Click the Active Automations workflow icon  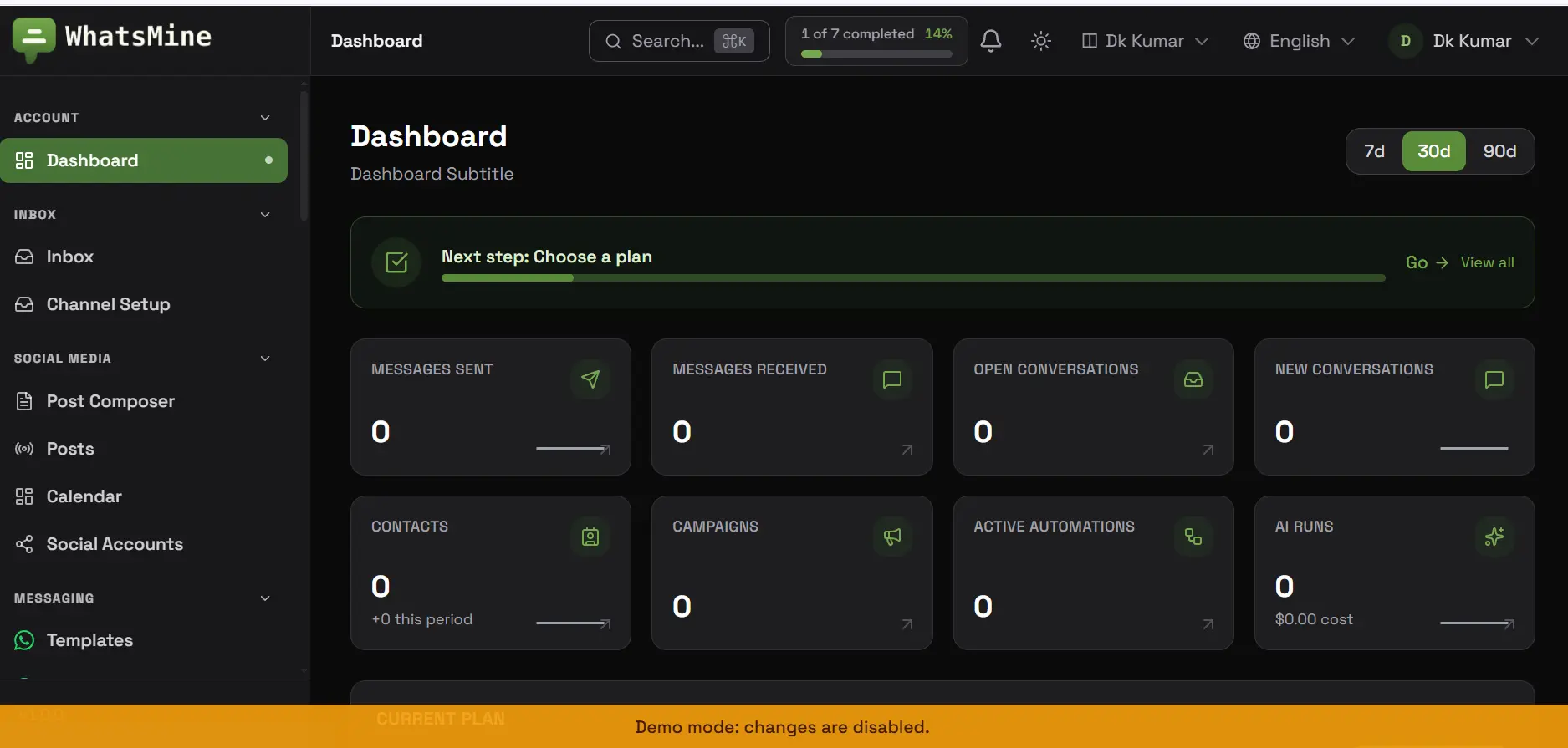(1193, 537)
